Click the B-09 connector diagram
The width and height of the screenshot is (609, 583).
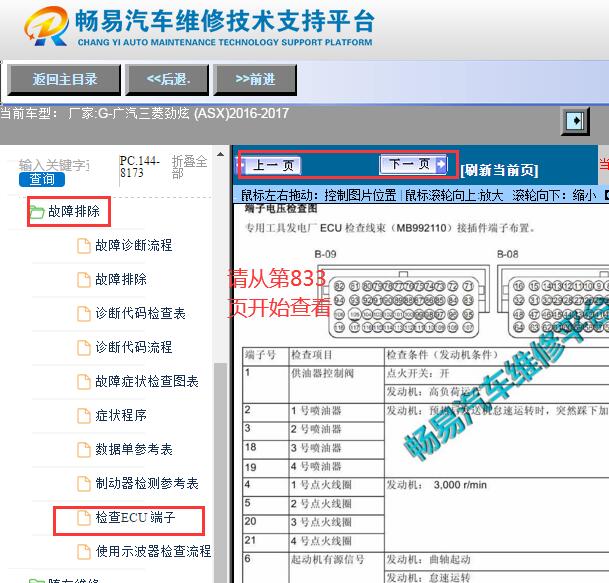pos(404,301)
